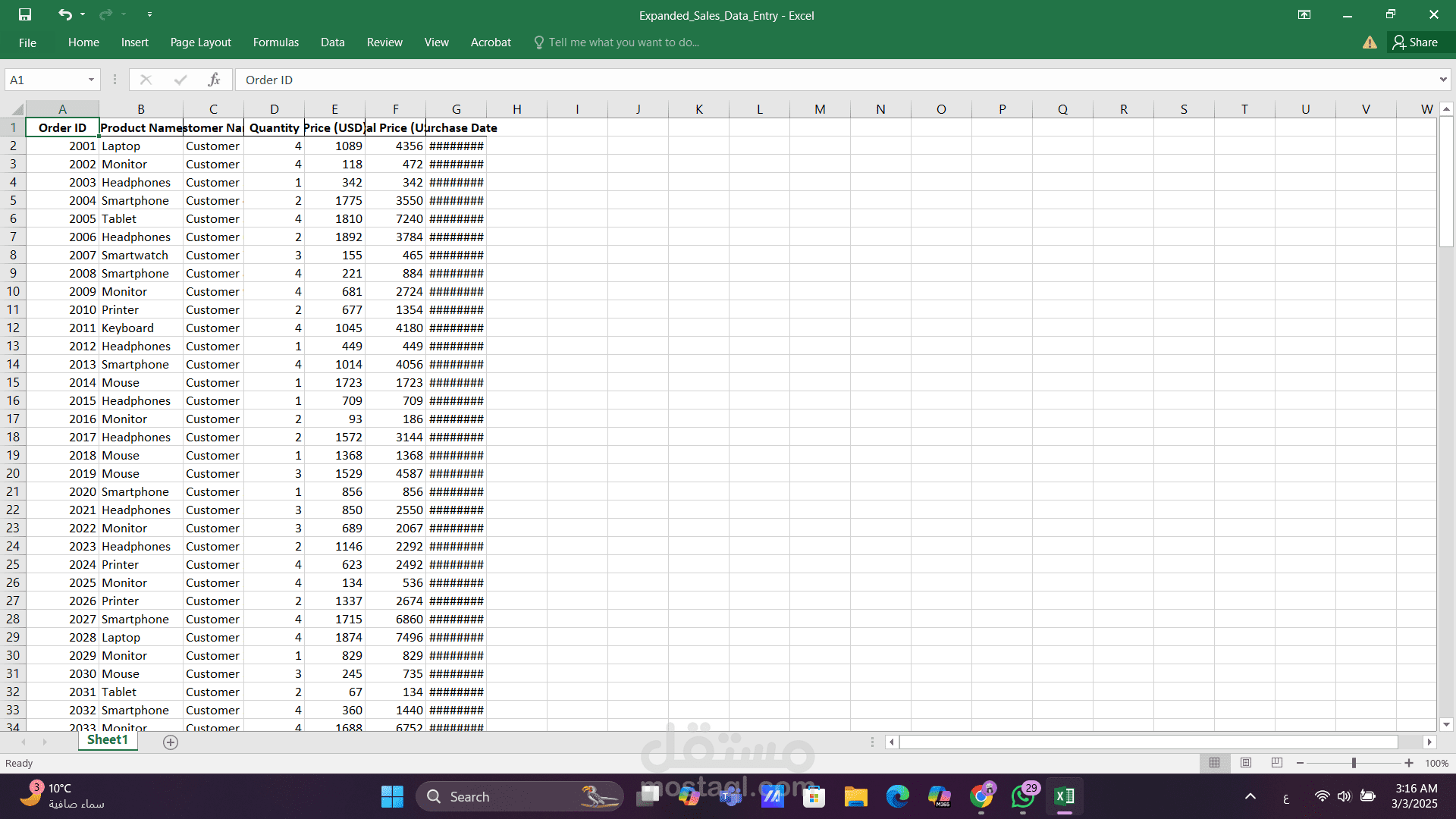Click the 100% zoom level label
The height and width of the screenshot is (819, 1456).
click(x=1437, y=764)
